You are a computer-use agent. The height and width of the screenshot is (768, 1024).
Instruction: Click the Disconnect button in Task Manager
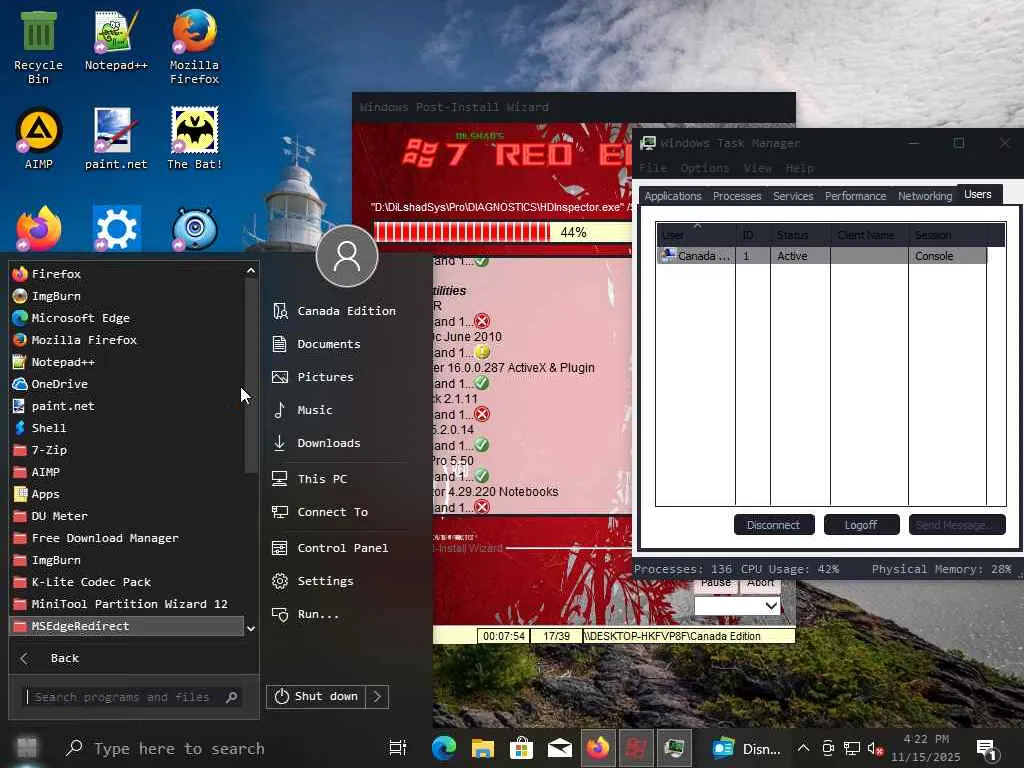coord(774,525)
